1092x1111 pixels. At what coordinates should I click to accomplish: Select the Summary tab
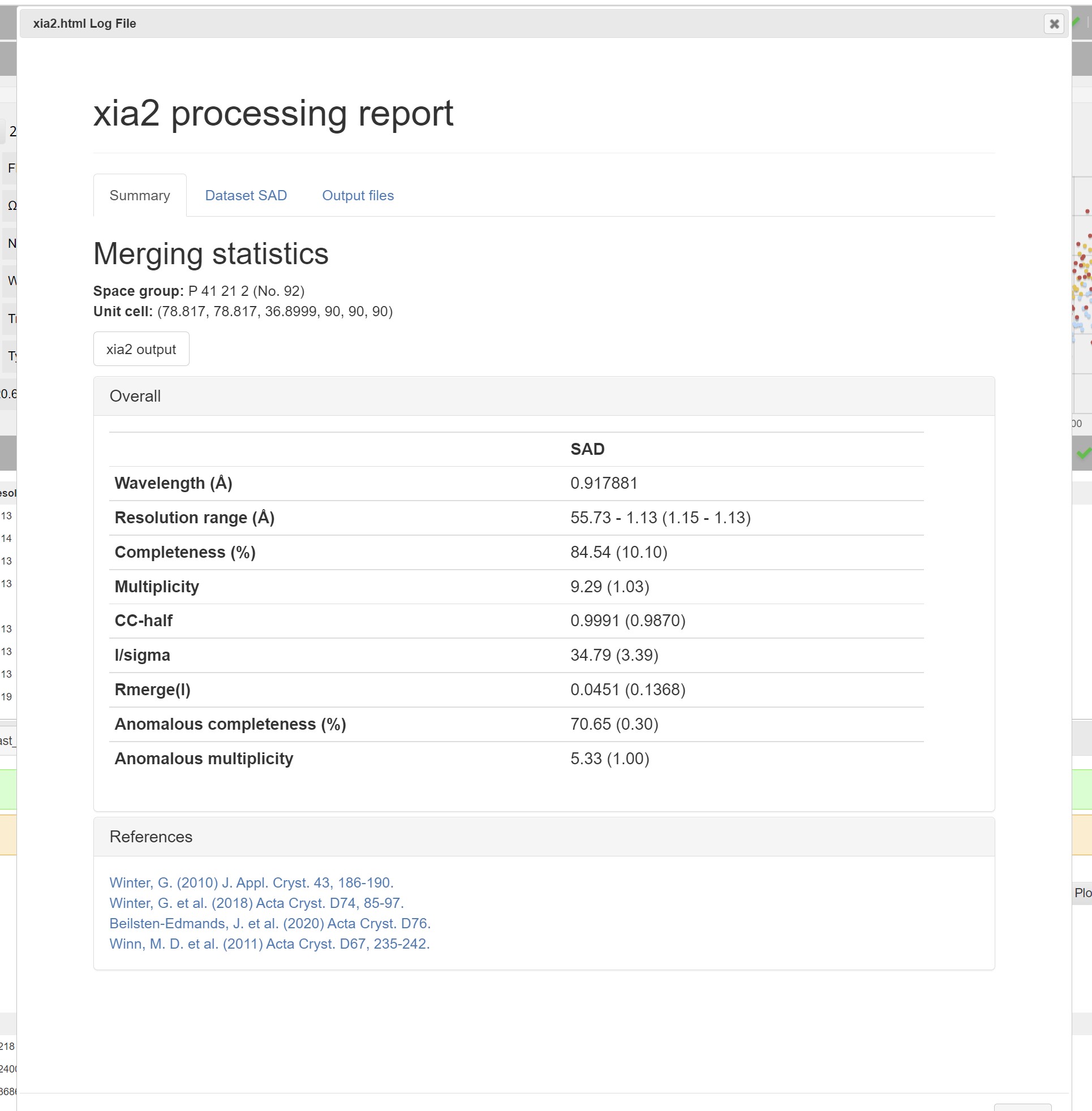coord(139,195)
